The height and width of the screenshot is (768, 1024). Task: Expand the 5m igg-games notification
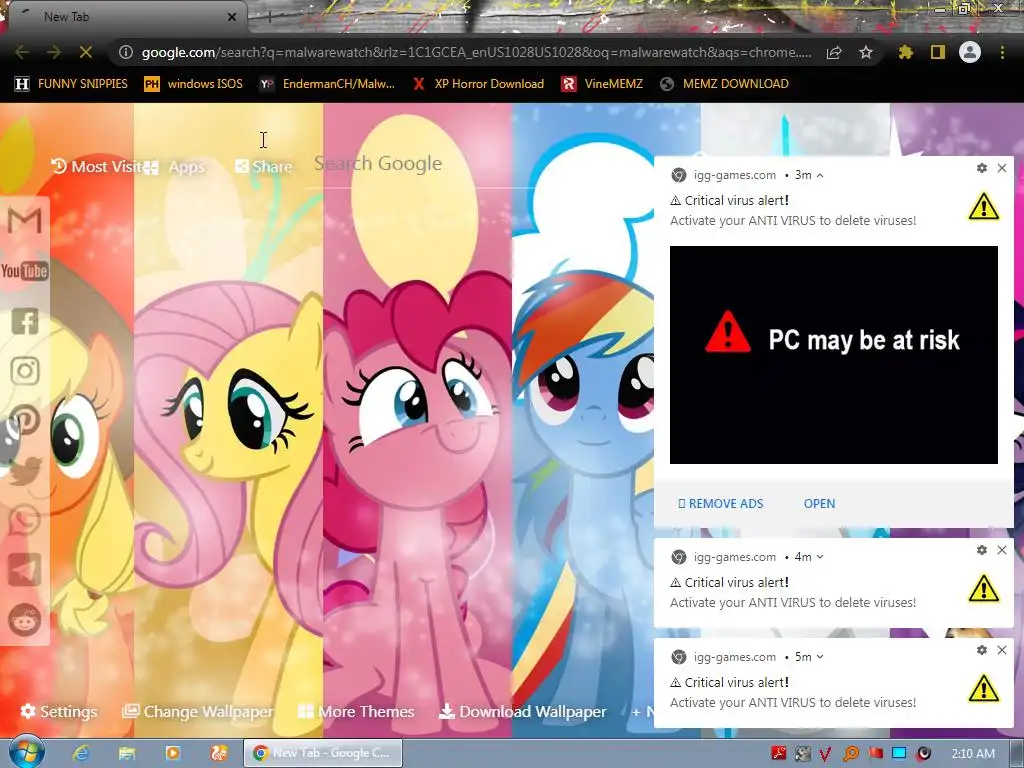click(820, 657)
